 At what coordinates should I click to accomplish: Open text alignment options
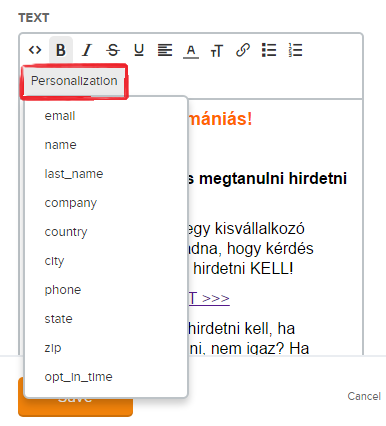pos(165,50)
